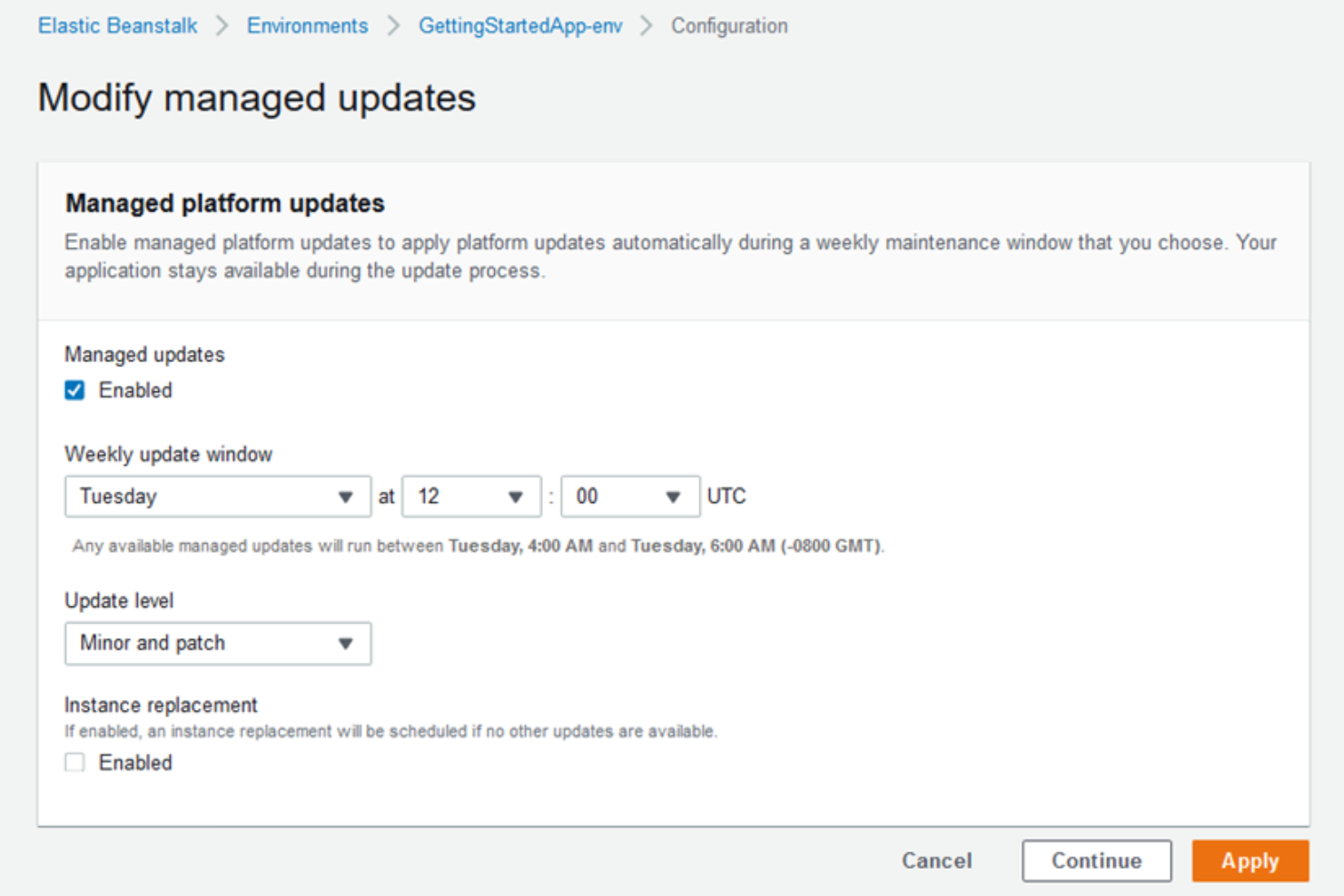Viewport: 1344px width, 896px height.
Task: Click the Update level label
Action: click(119, 601)
